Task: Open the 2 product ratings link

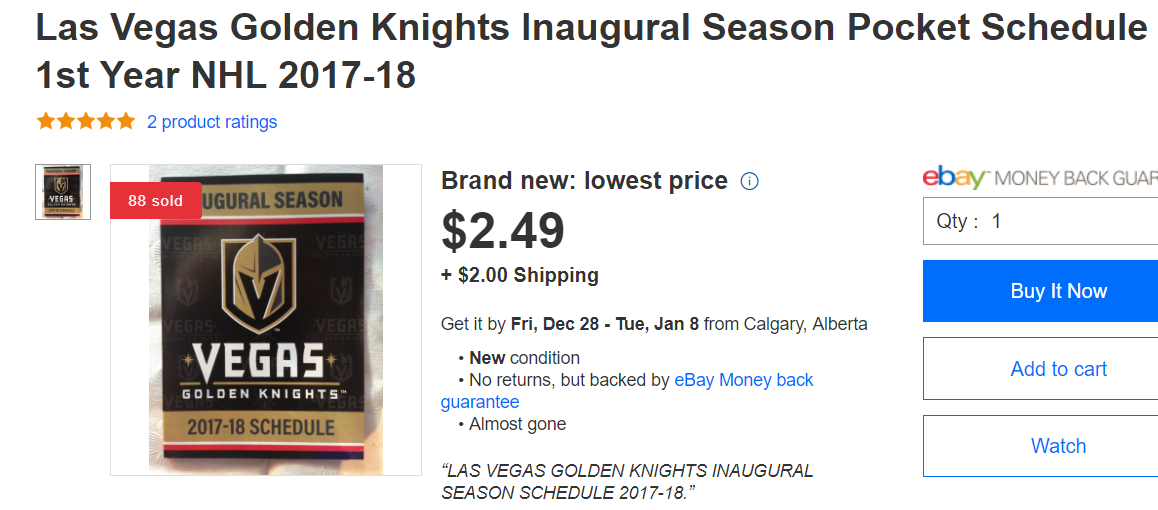Action: click(x=212, y=122)
